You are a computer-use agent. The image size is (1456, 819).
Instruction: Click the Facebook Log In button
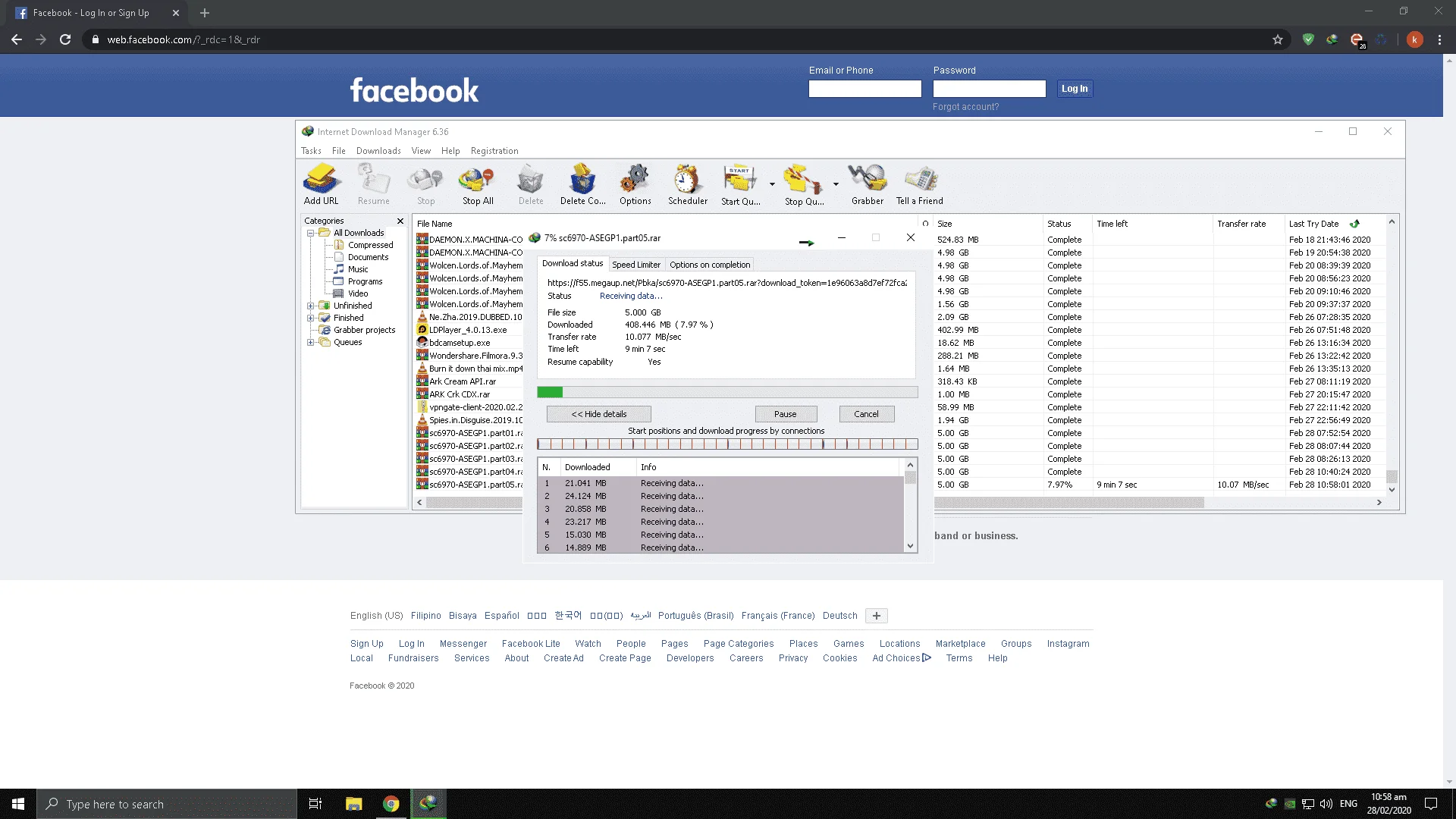click(x=1074, y=89)
